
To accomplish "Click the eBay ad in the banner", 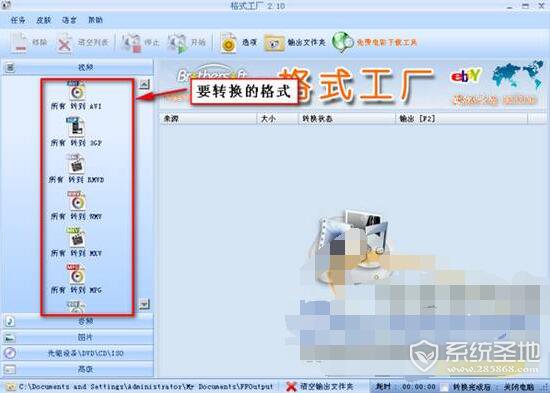I will click(x=466, y=75).
